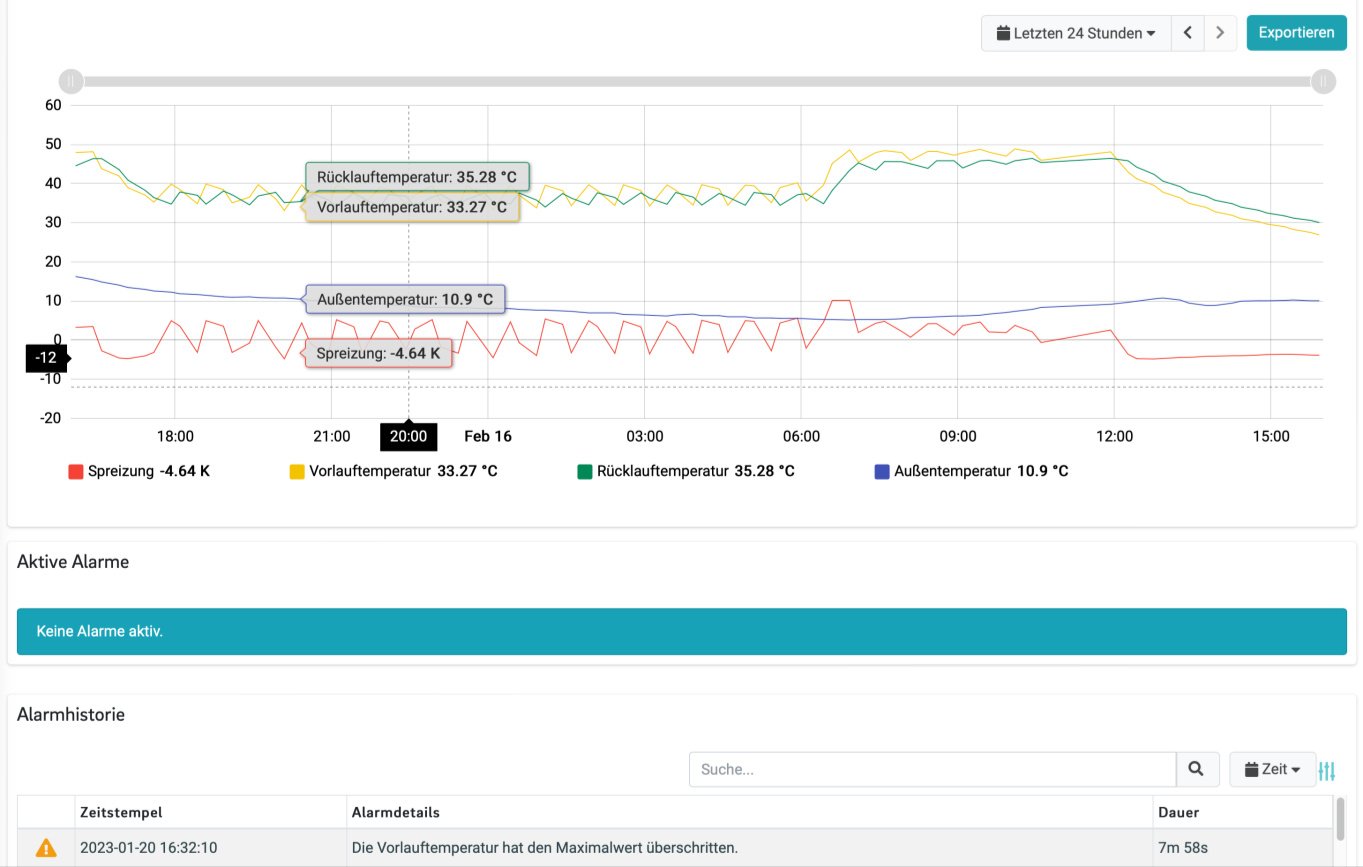
Task: Grab the right range slider handle
Action: 1323,81
